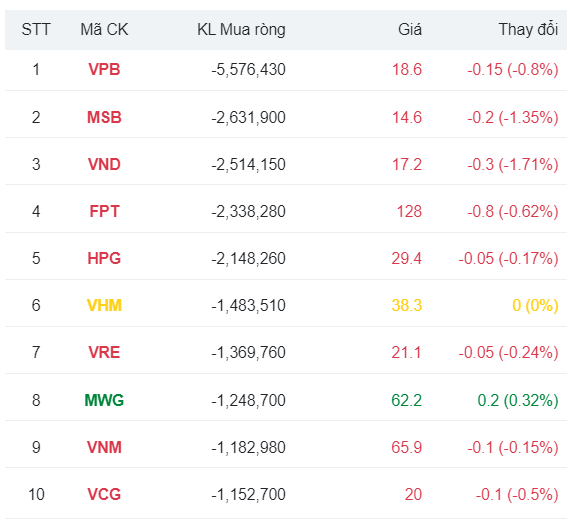Viewport: 575px width, 521px height.
Task: Click the change value -0.3 (-1.71%)
Action: click(513, 164)
